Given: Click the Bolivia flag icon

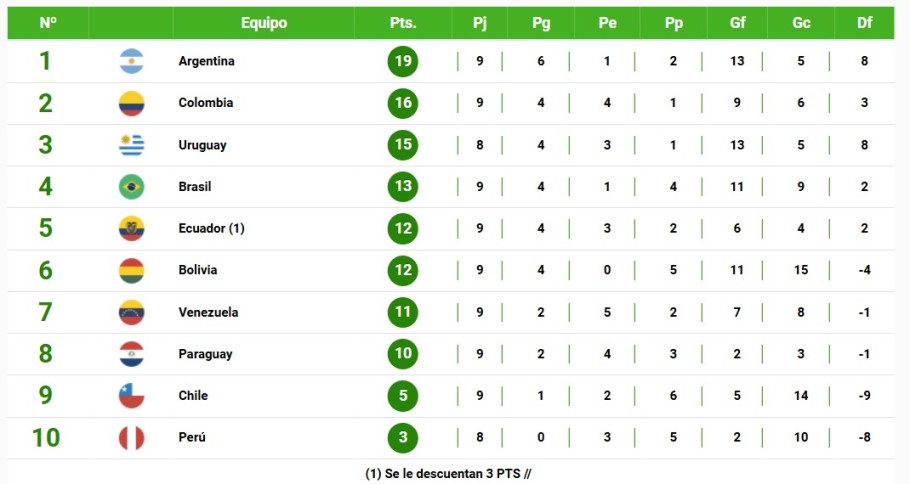Looking at the screenshot, I should (132, 270).
